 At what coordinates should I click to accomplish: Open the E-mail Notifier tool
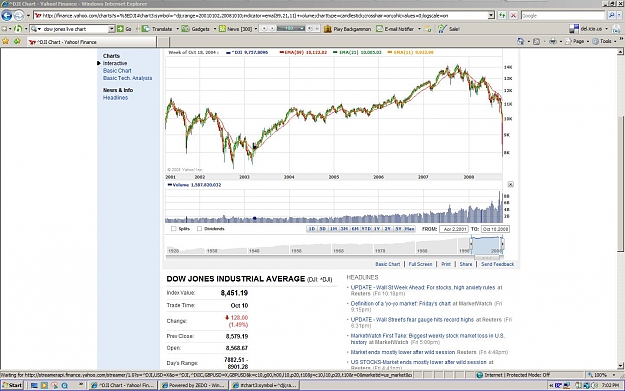tap(395, 29)
